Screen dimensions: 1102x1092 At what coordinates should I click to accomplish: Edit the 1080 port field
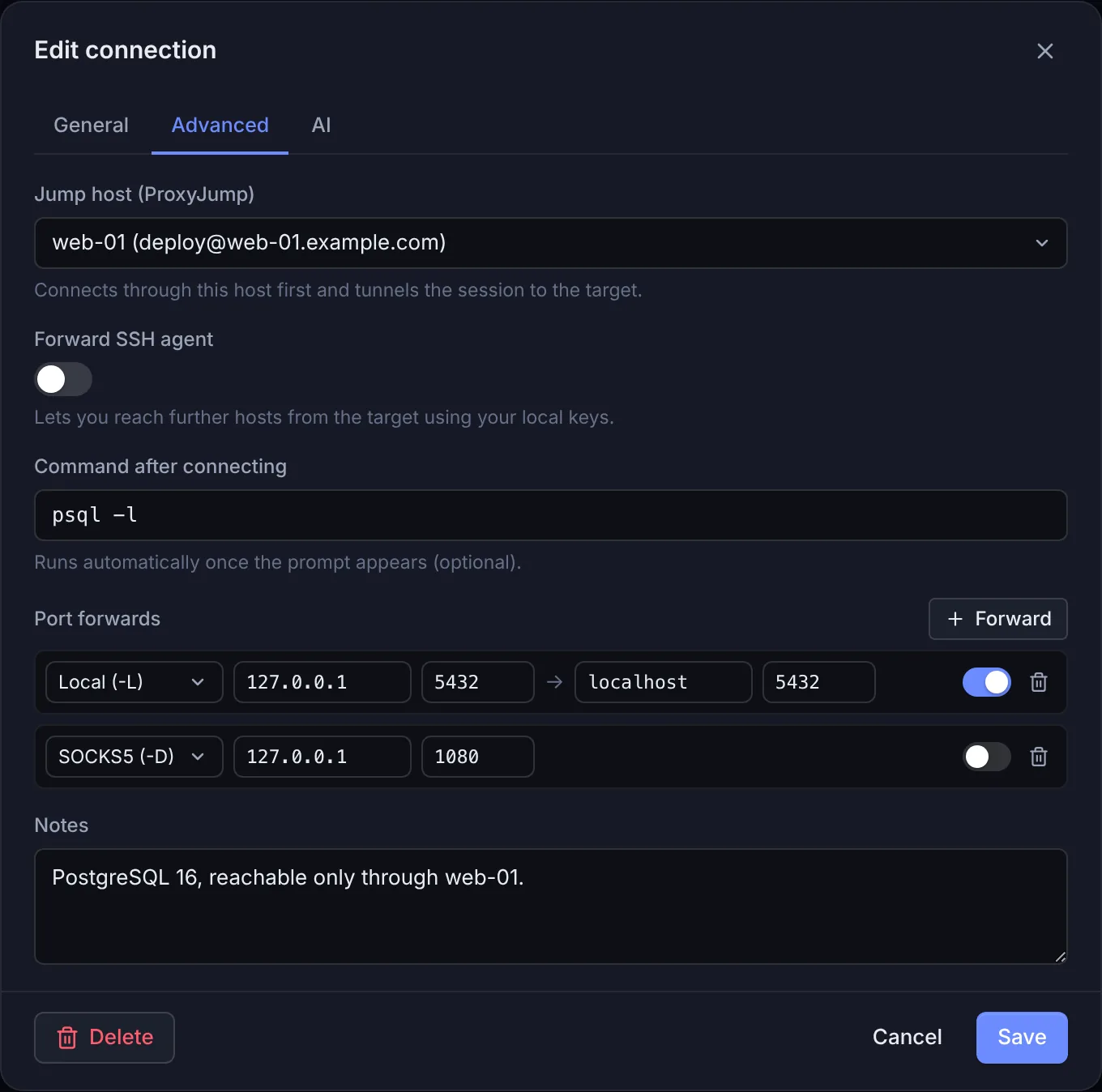(x=478, y=757)
